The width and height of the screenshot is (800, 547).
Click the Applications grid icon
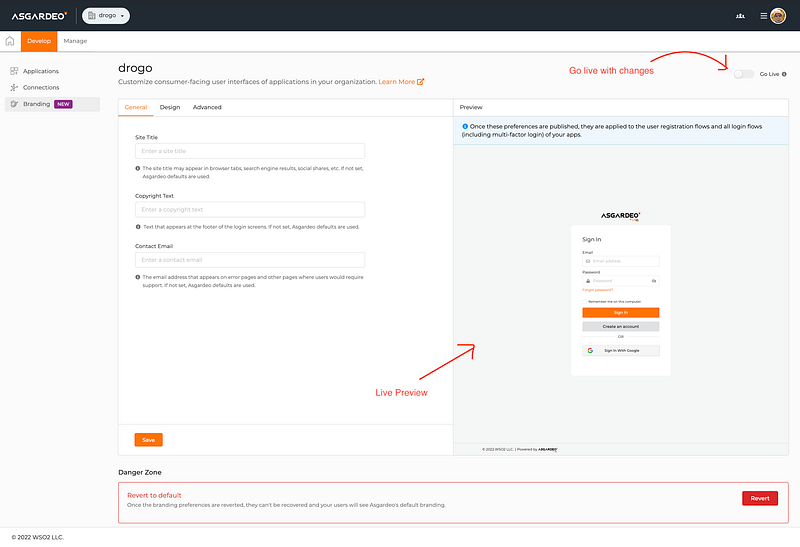(14, 71)
